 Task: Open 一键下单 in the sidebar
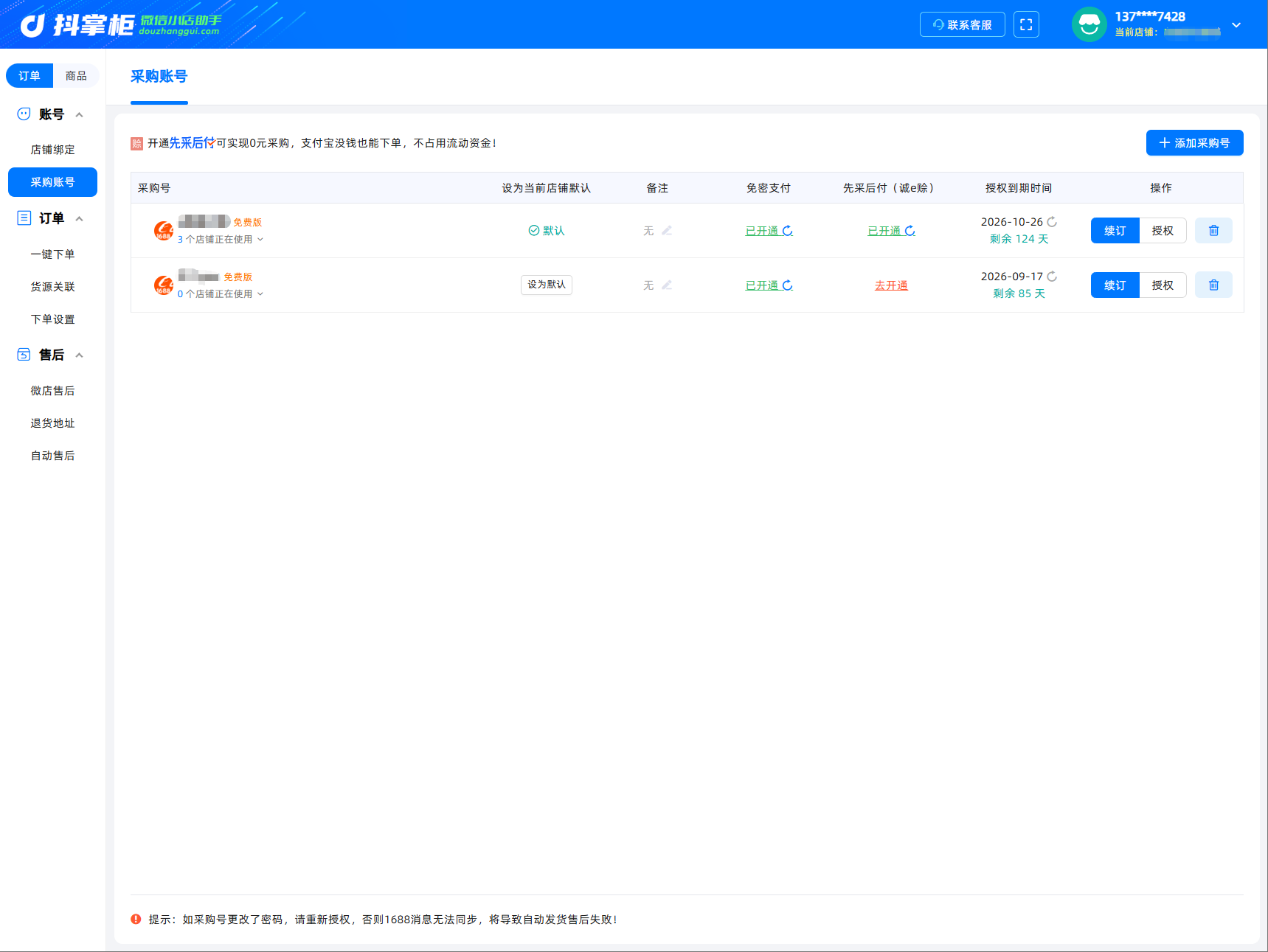coord(52,254)
